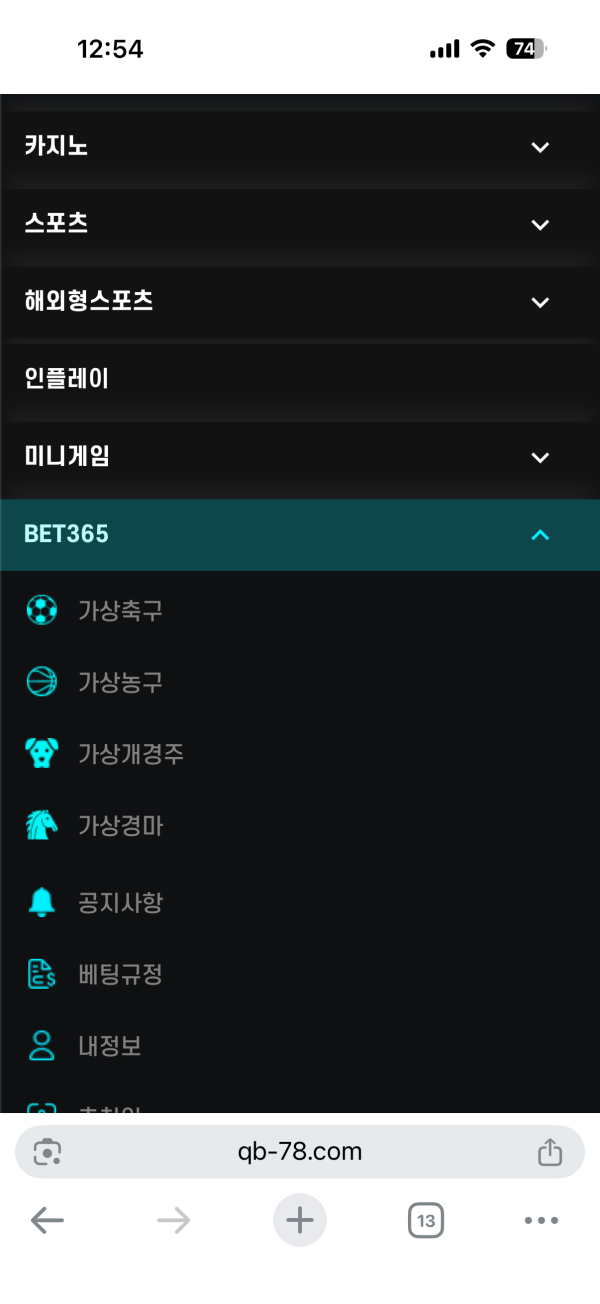This screenshot has width=600, height=1304.
Task: Tap the page tools icon in address bar
Action: [47, 1152]
